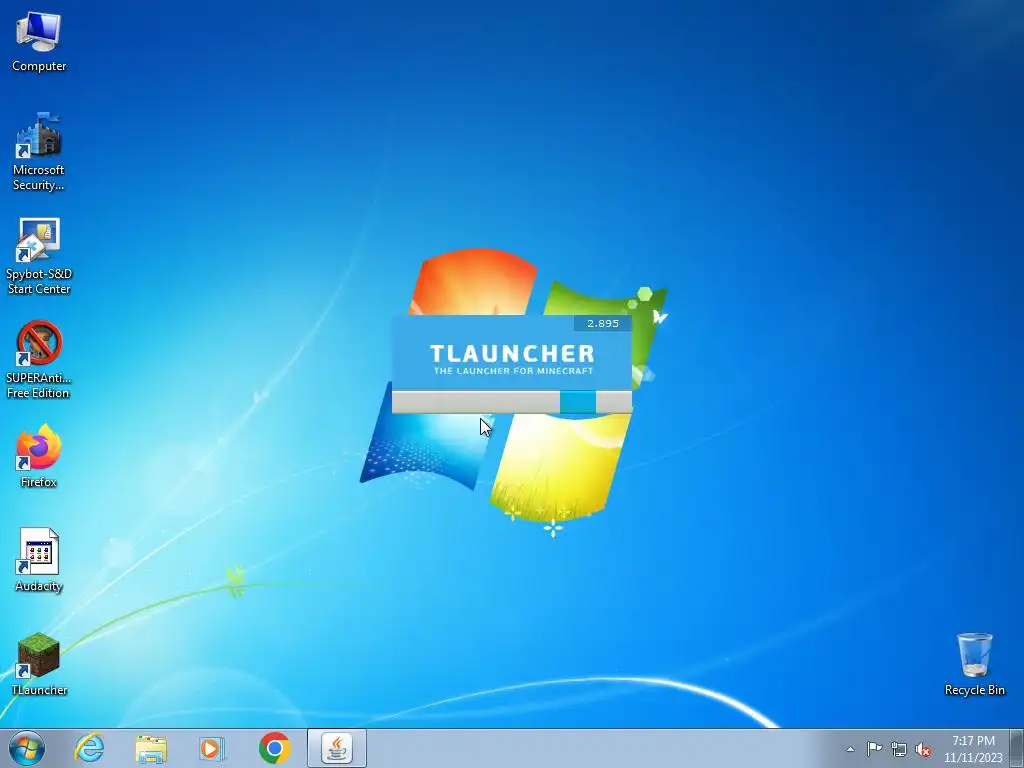1024x768 pixels.
Task: Select the Firefox desktop shortcut
Action: pos(39,456)
